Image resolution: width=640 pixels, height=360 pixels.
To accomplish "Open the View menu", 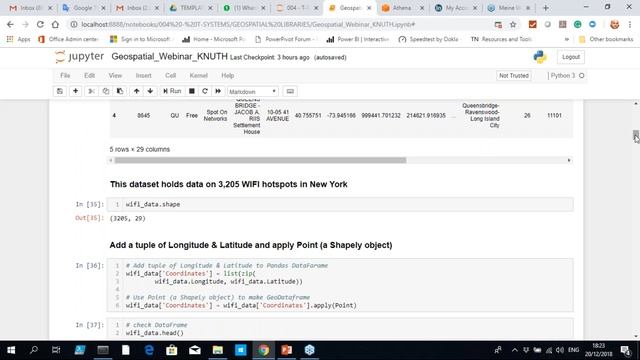I will 115,76.
